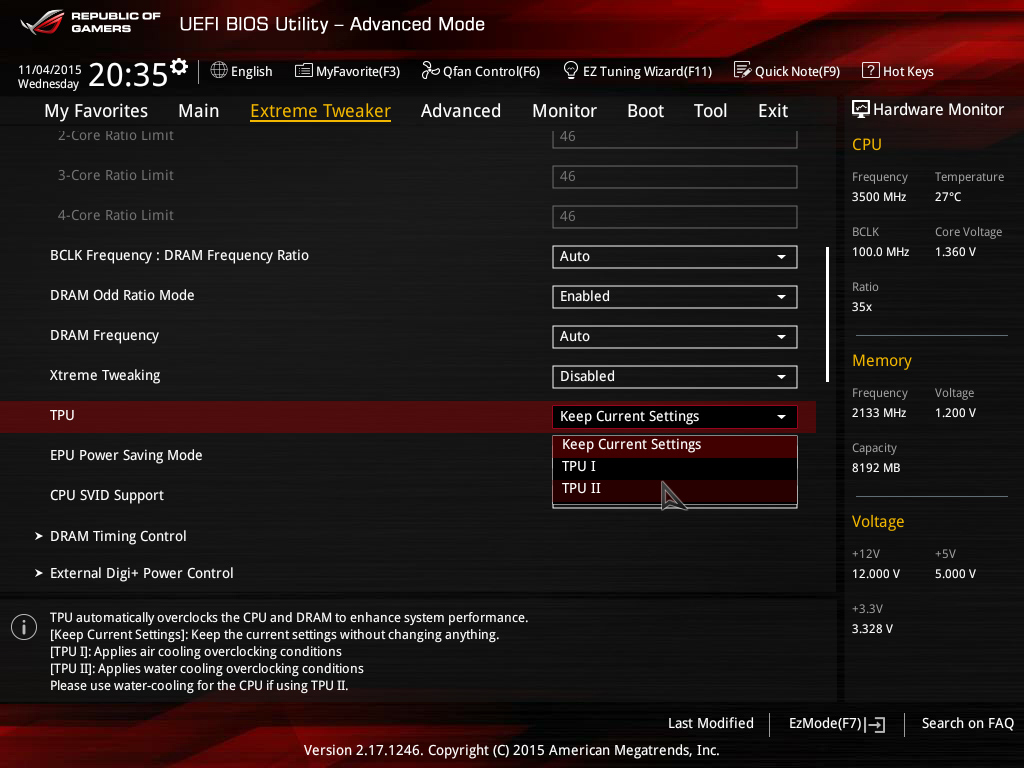Open the Monitor tab
Image resolution: width=1024 pixels, height=768 pixels.
564,111
